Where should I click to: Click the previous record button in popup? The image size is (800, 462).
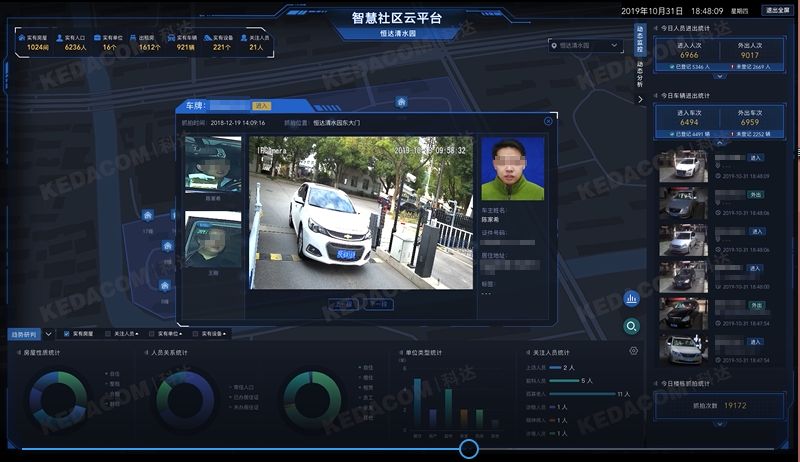(x=343, y=304)
